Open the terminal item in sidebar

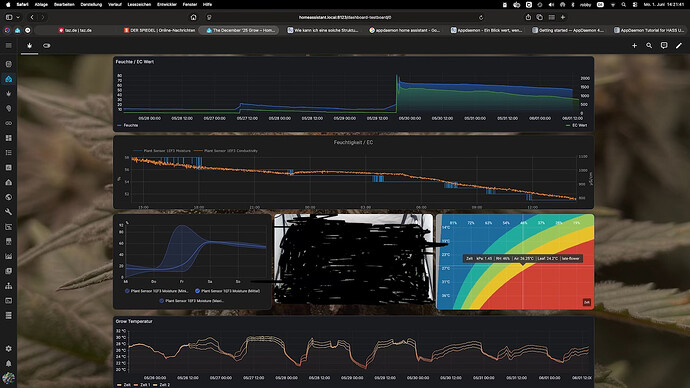[8, 300]
